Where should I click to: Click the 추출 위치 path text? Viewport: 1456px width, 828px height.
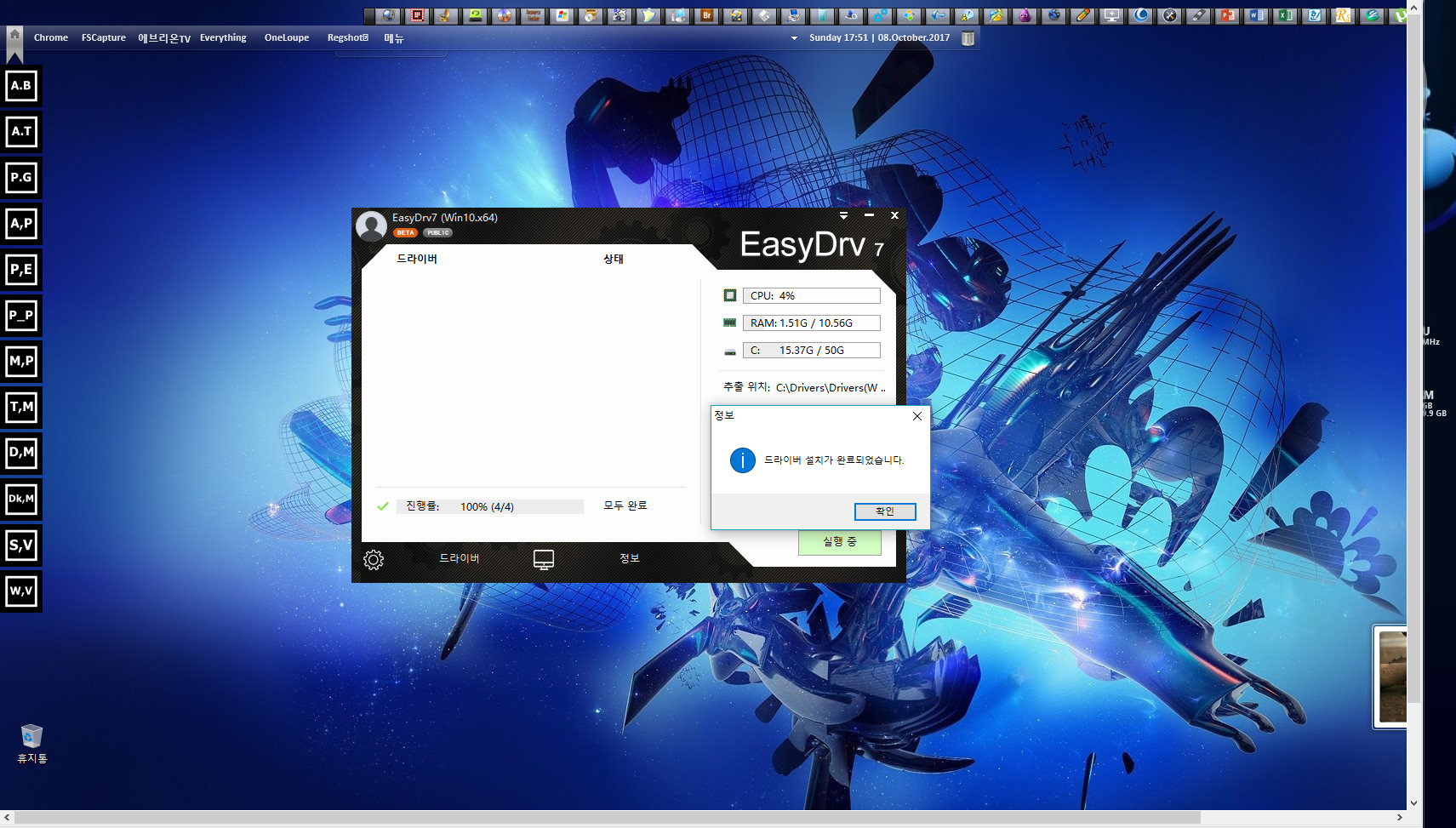click(x=831, y=387)
